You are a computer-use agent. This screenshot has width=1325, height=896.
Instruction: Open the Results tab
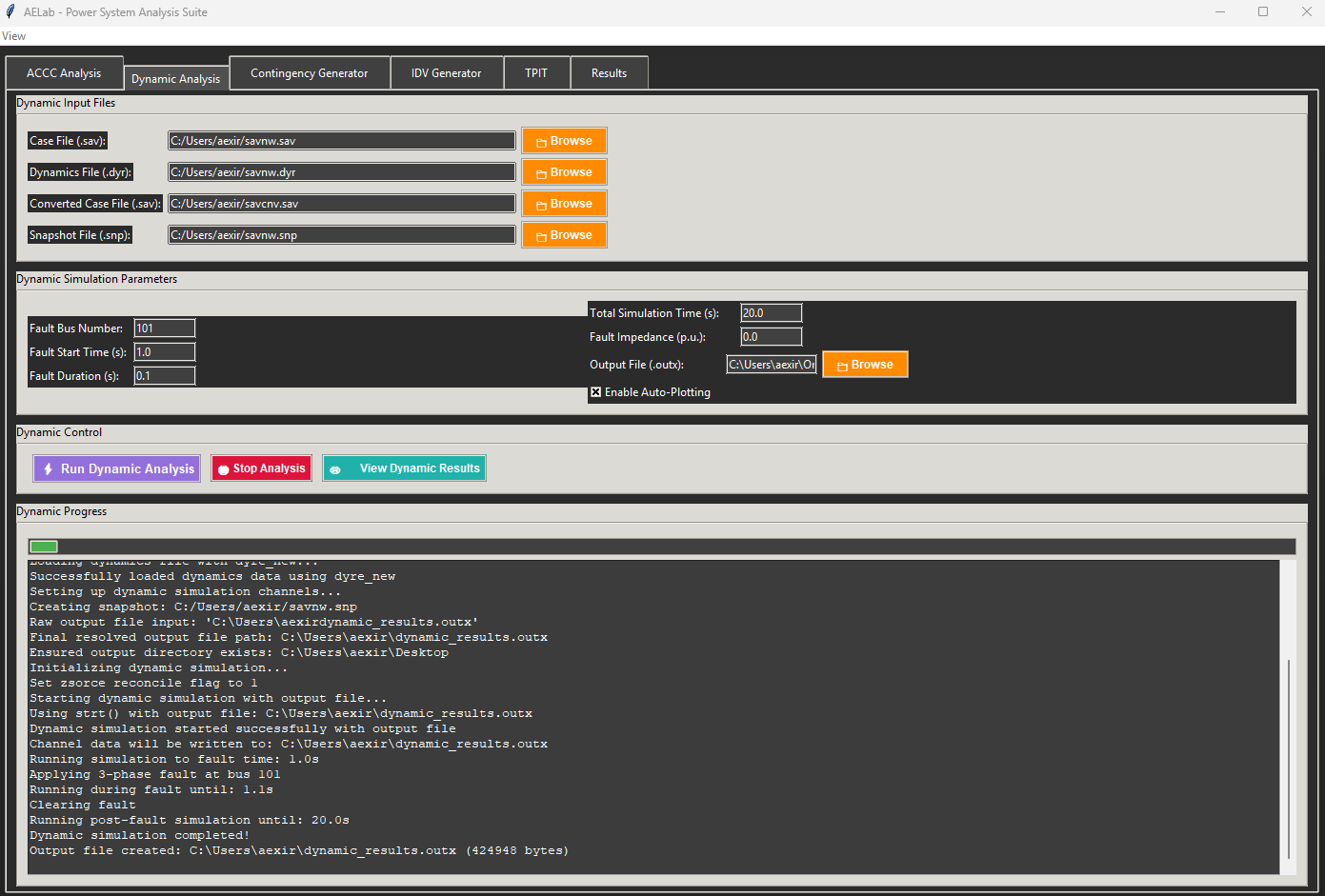tap(609, 73)
